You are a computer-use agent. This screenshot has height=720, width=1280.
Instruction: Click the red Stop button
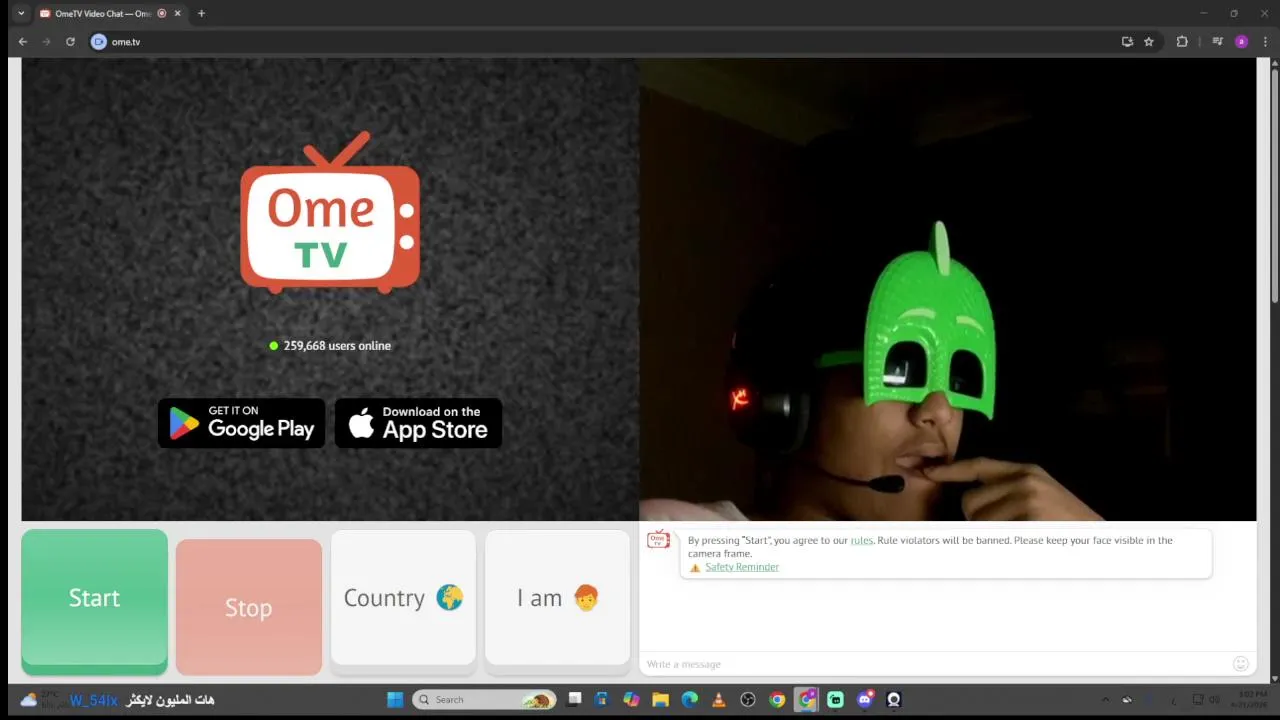248,607
